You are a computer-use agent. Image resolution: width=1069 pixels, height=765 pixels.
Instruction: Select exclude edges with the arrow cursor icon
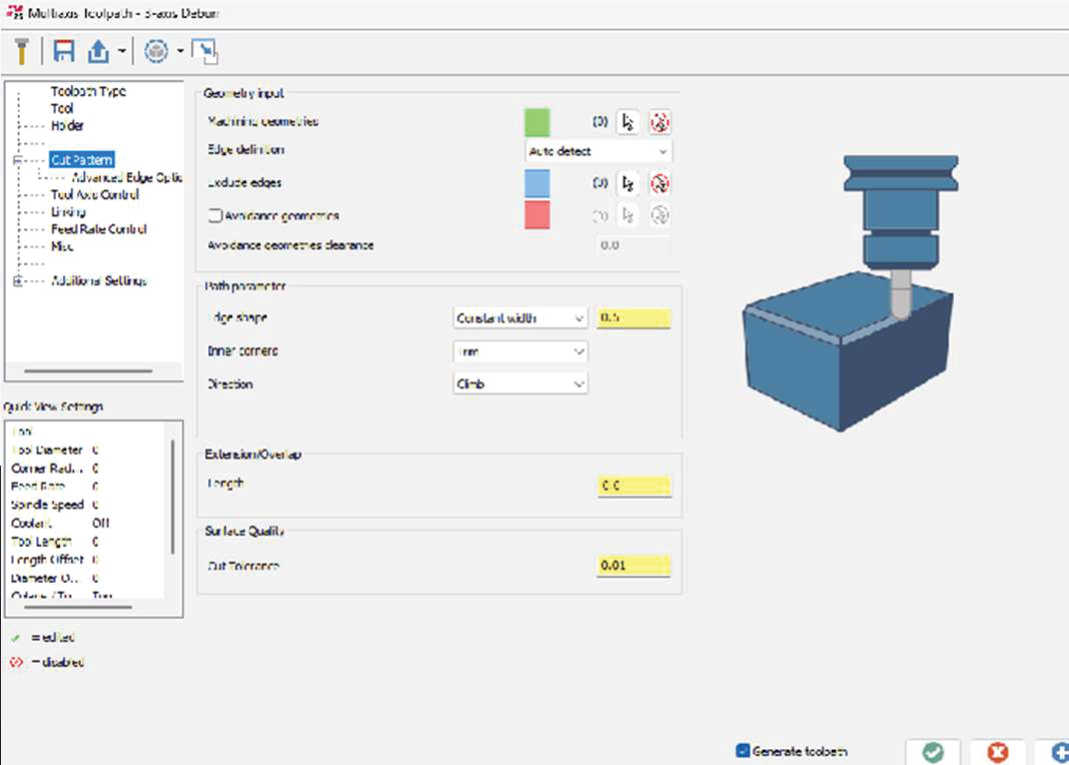pos(628,184)
